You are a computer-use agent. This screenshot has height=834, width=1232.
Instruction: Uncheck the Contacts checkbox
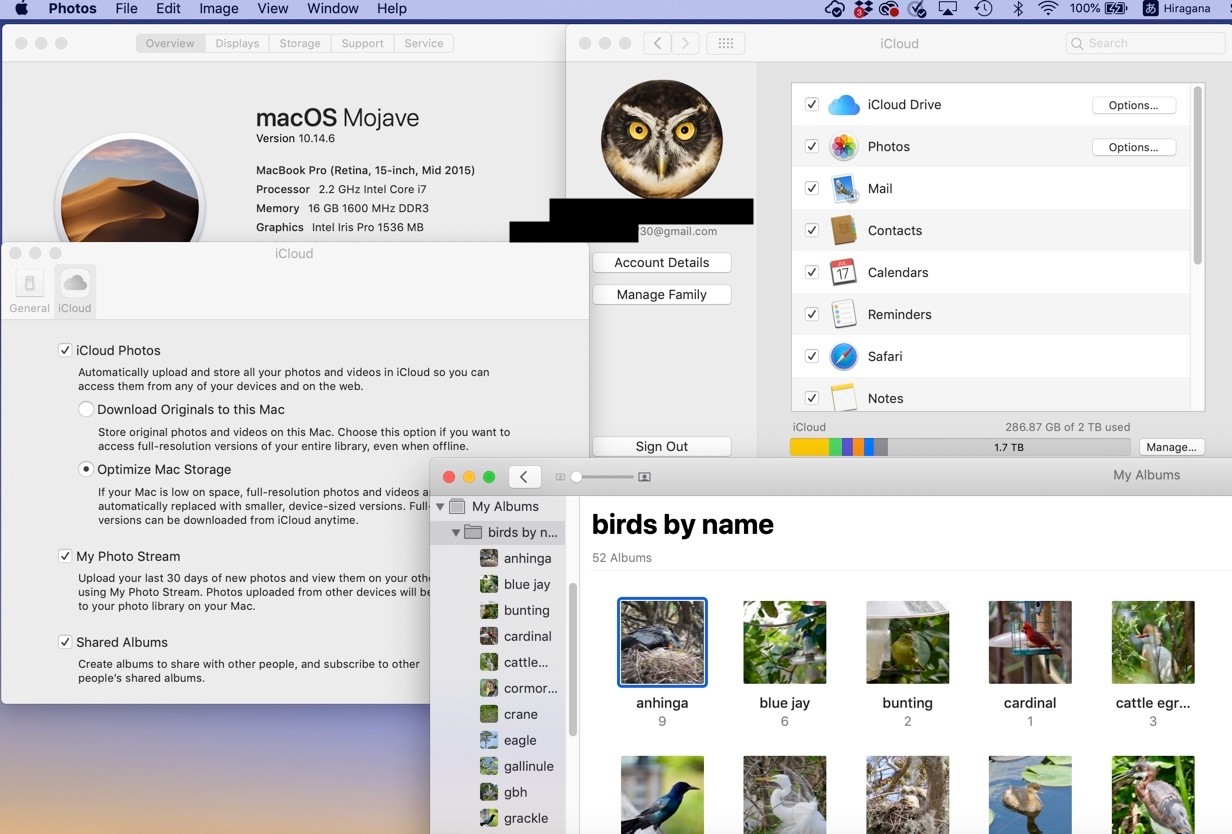coord(812,230)
